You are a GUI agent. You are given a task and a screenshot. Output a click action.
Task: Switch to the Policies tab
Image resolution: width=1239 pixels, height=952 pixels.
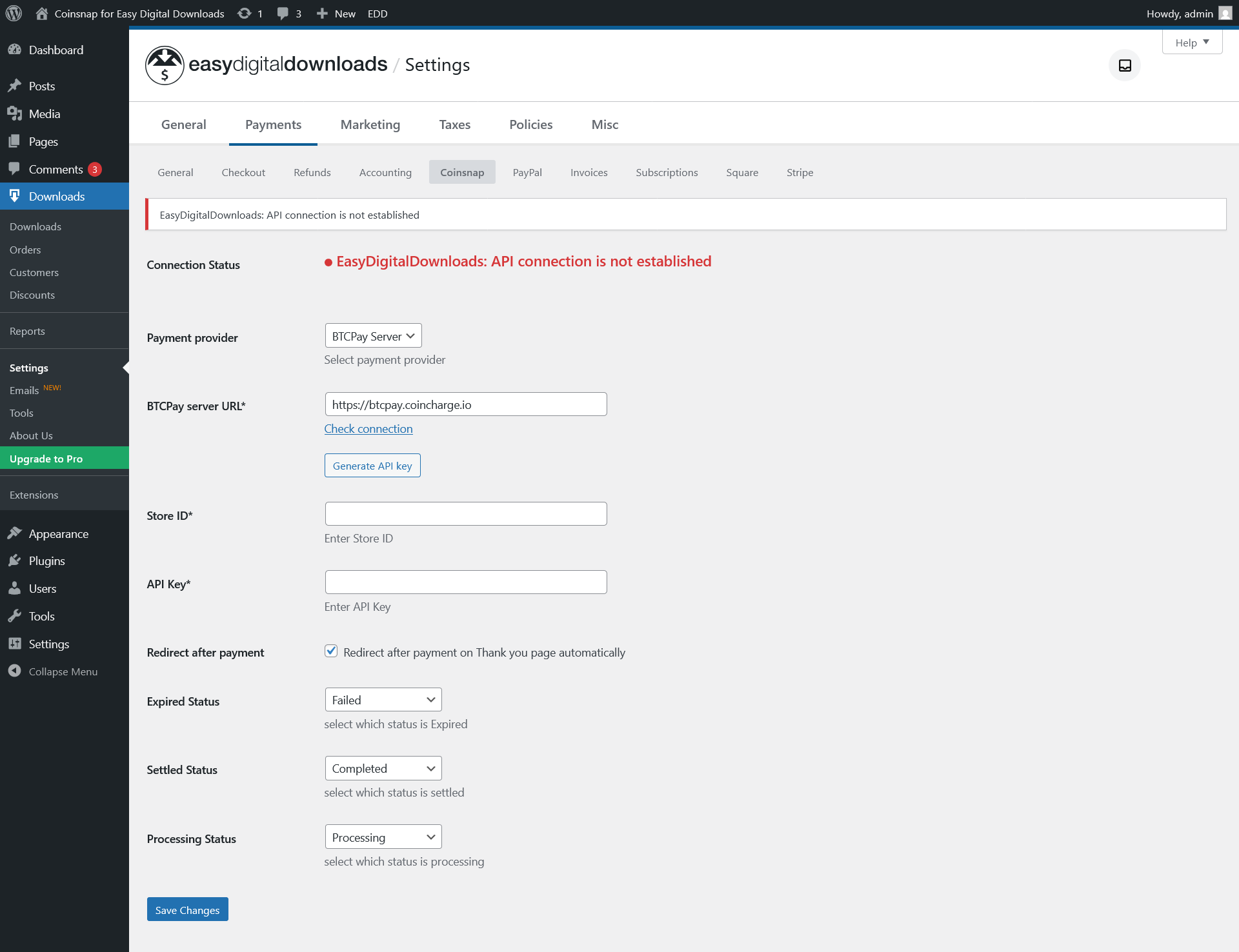click(x=531, y=124)
